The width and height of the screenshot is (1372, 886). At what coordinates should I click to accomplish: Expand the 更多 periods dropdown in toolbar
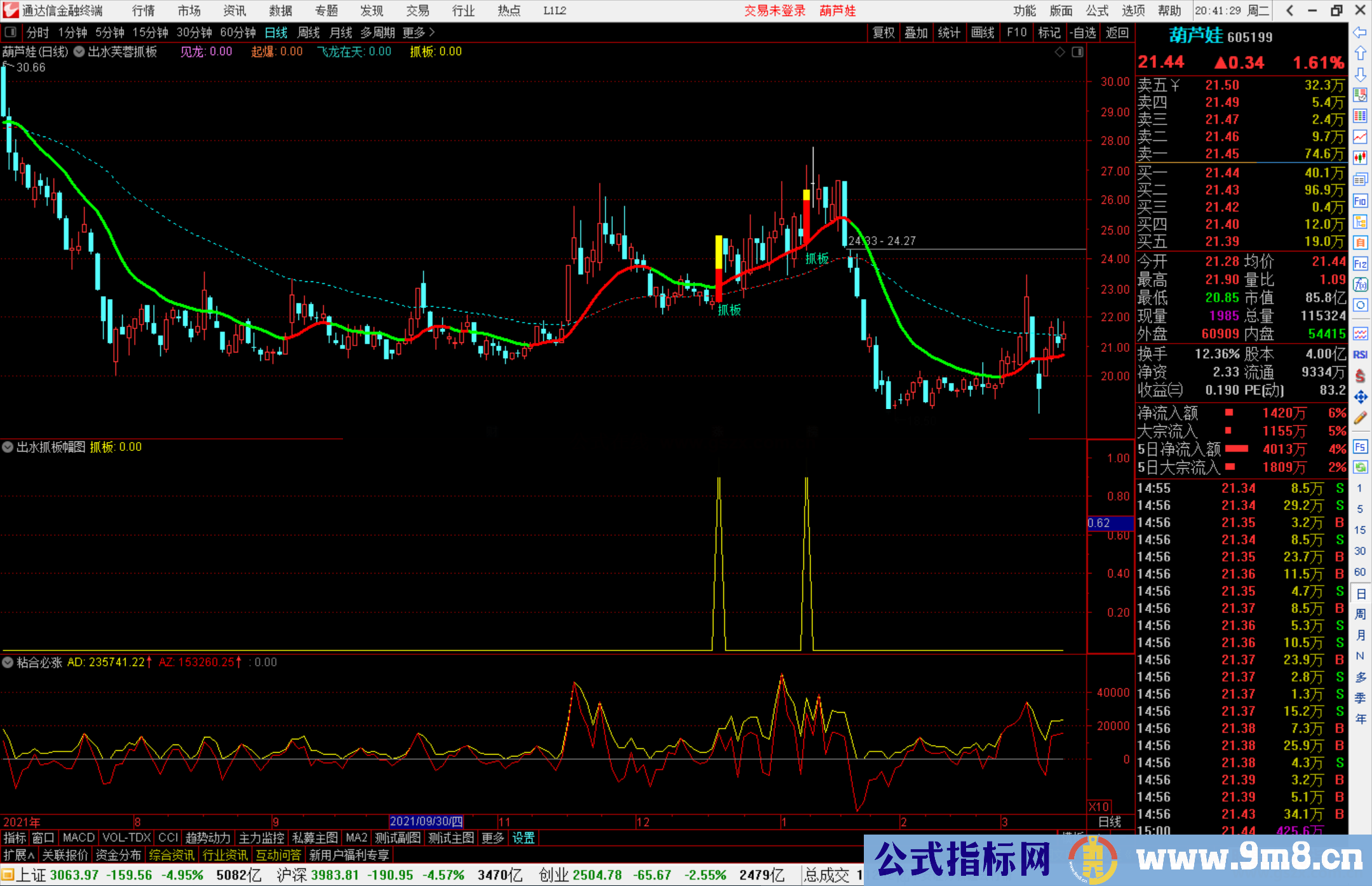point(419,32)
